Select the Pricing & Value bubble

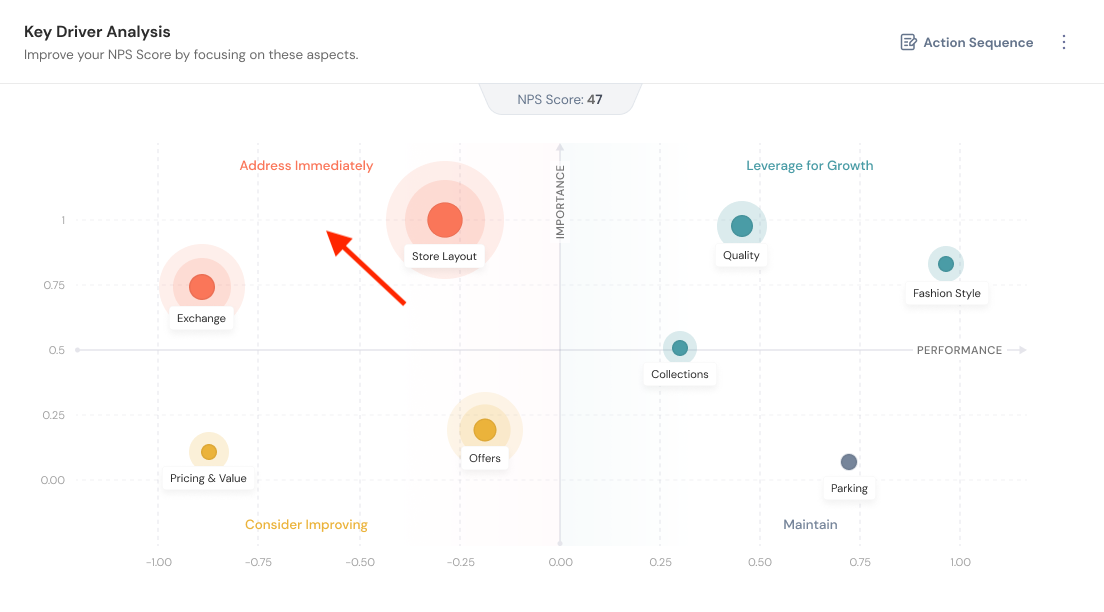click(209, 452)
